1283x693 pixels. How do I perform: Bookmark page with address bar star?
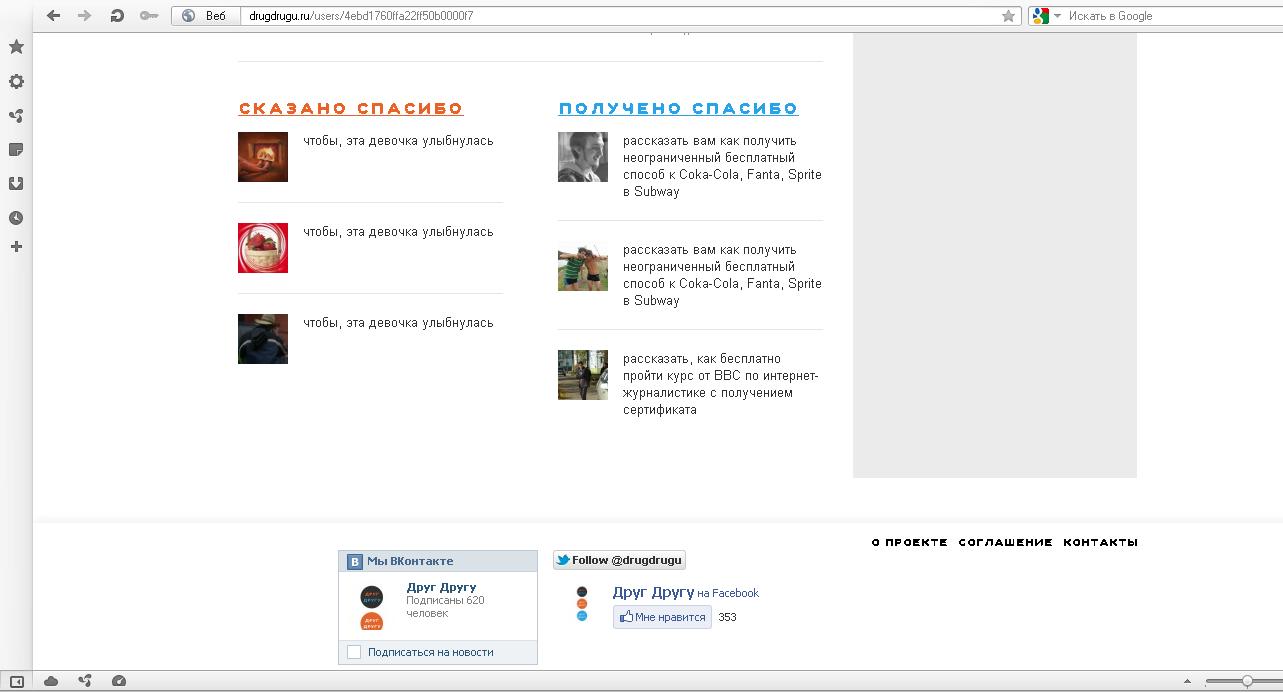[x=1009, y=16]
